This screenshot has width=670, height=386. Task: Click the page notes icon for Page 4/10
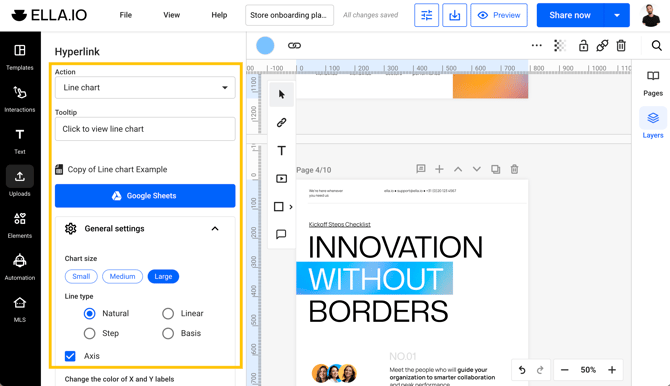421,169
